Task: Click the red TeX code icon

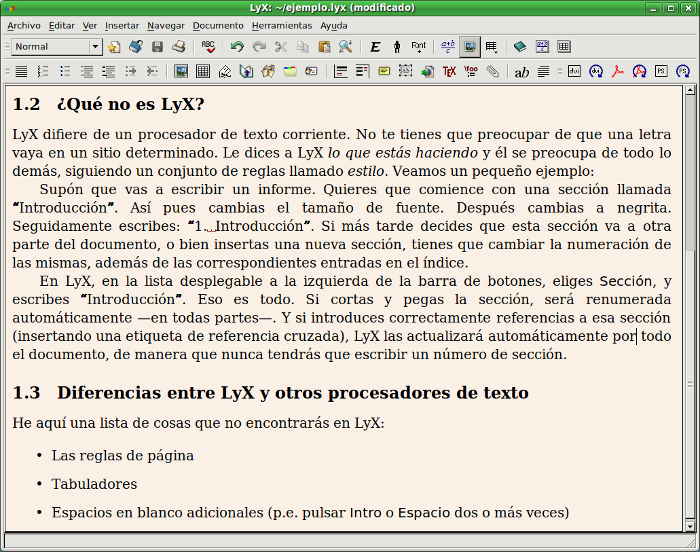Action: tap(449, 72)
